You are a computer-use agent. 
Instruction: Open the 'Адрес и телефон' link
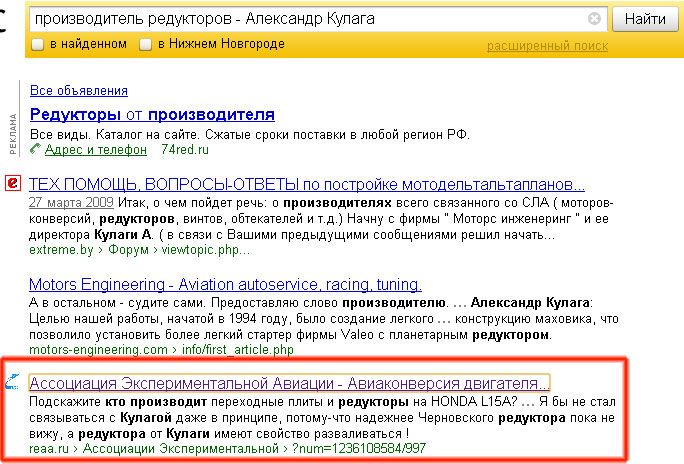tap(96, 150)
